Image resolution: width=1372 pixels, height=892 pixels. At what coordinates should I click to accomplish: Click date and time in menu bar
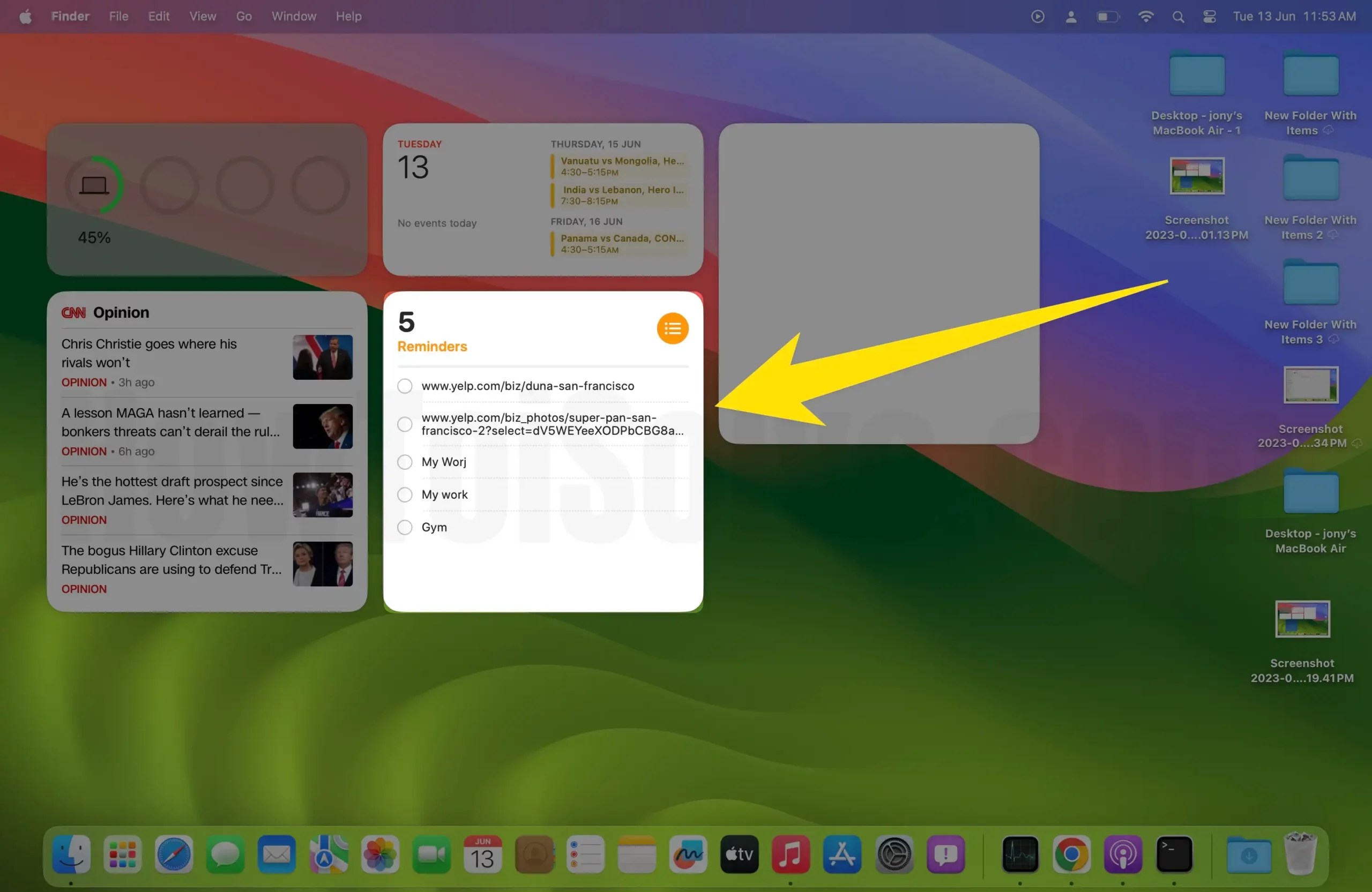(x=1294, y=16)
